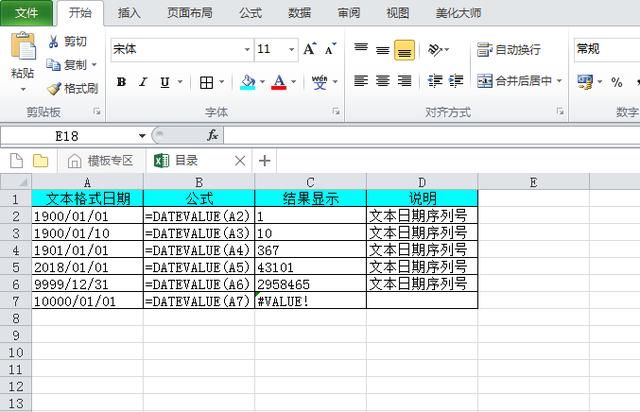Open the font size dropdown (11)
The width and height of the screenshot is (640, 412).
(291, 49)
